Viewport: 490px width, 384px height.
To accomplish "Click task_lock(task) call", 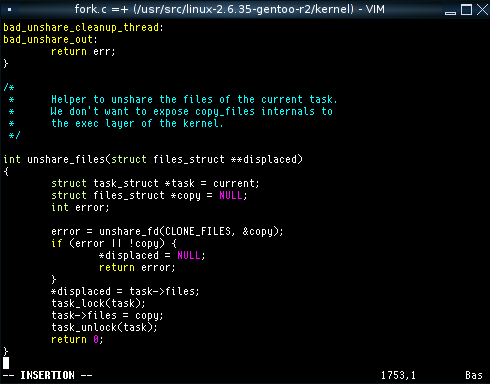I will click(x=98, y=303).
